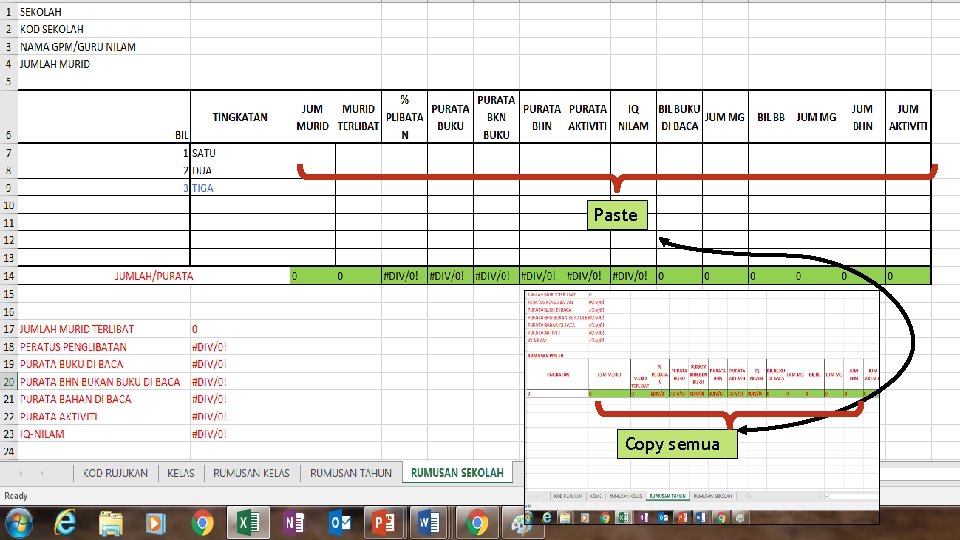
Task: Click the TINGKATAN header cell
Action: click(x=240, y=117)
